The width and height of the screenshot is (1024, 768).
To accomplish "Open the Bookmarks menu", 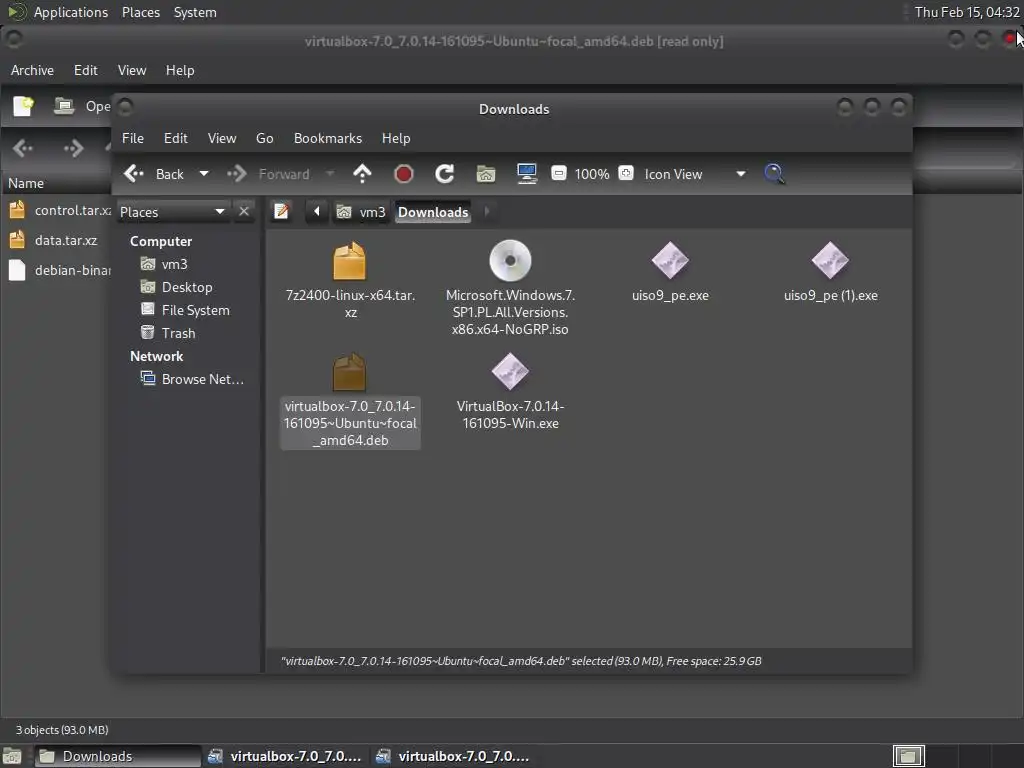I will [x=328, y=138].
